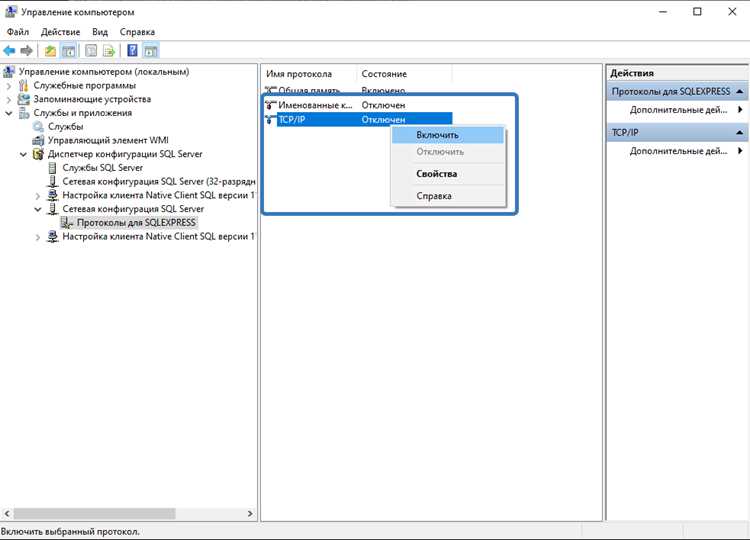The width and height of the screenshot is (750, 540).
Task: Open Дополнительные действия submenu under Протоколы для SQLEXPRESS
Action: coord(678,110)
